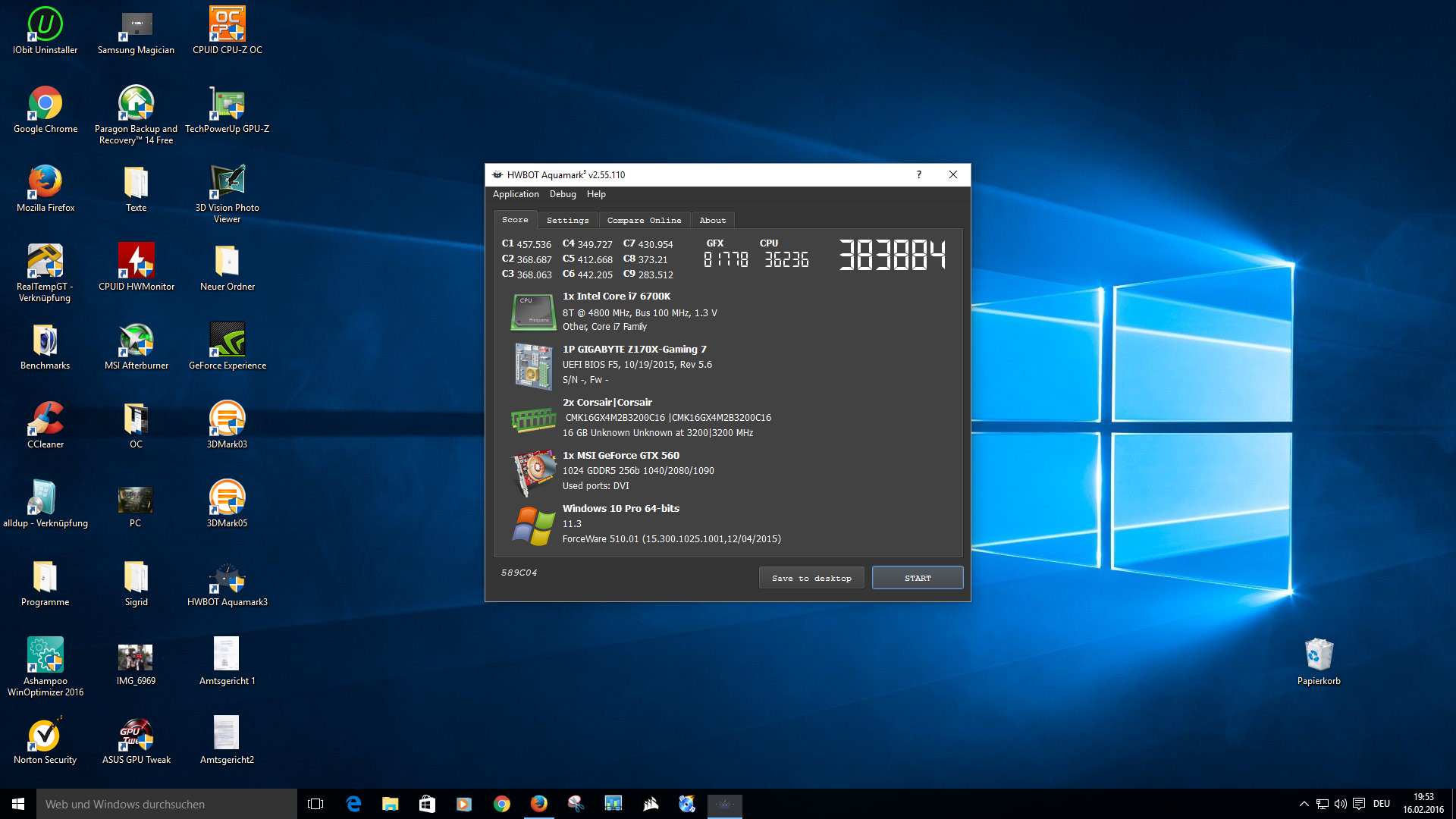Click the question mark help button

tap(919, 174)
